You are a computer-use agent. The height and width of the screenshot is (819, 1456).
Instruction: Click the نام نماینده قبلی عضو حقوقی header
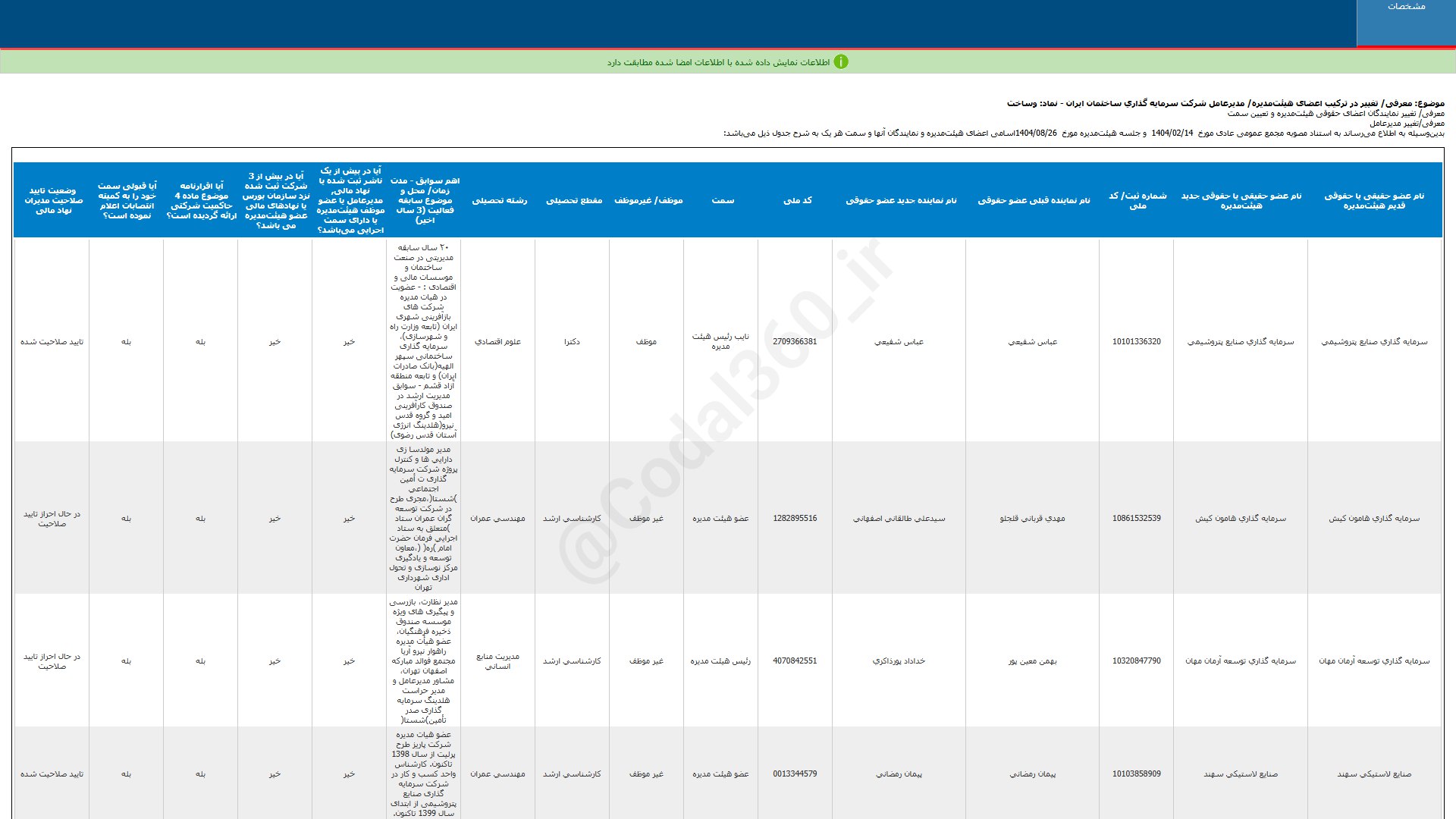[x=1033, y=200]
